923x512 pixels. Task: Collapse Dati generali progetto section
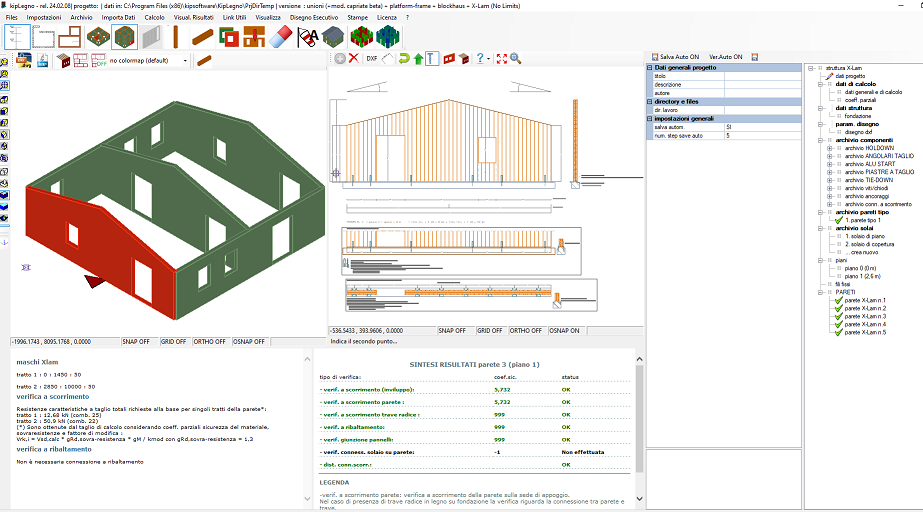(651, 67)
